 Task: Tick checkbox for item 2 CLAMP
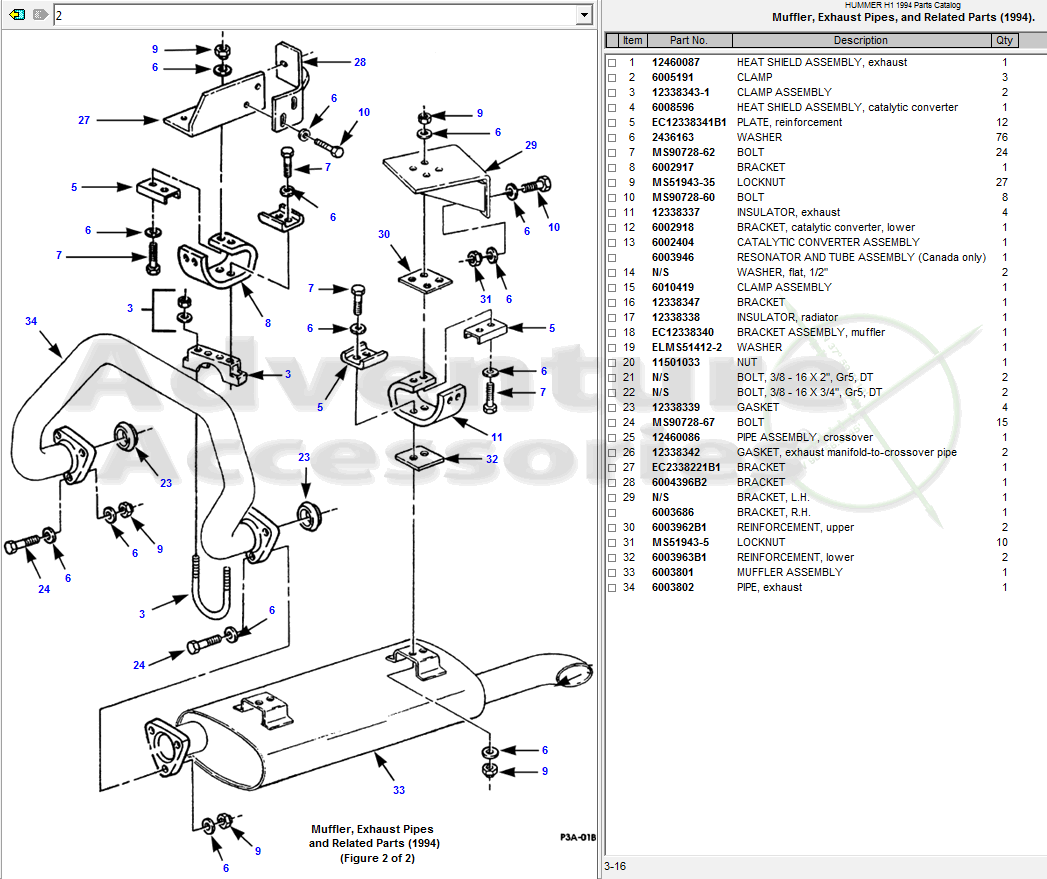click(612, 77)
